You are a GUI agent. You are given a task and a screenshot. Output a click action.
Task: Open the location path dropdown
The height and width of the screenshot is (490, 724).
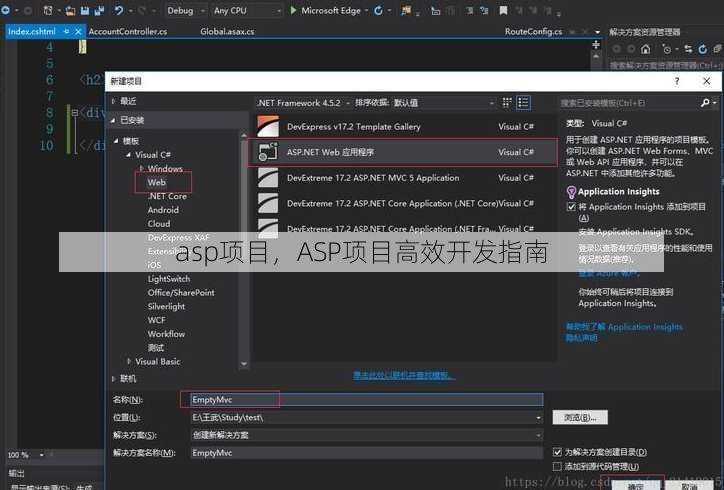coord(538,417)
